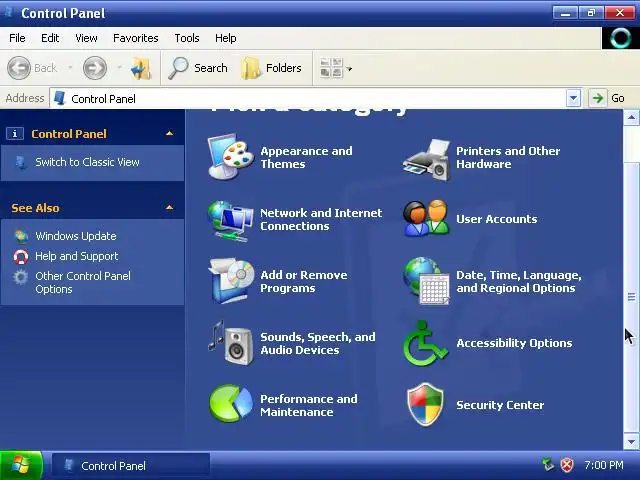The width and height of the screenshot is (640, 480).
Task: Click the Help and Support lifebuoy icon
Action: pos(21,256)
